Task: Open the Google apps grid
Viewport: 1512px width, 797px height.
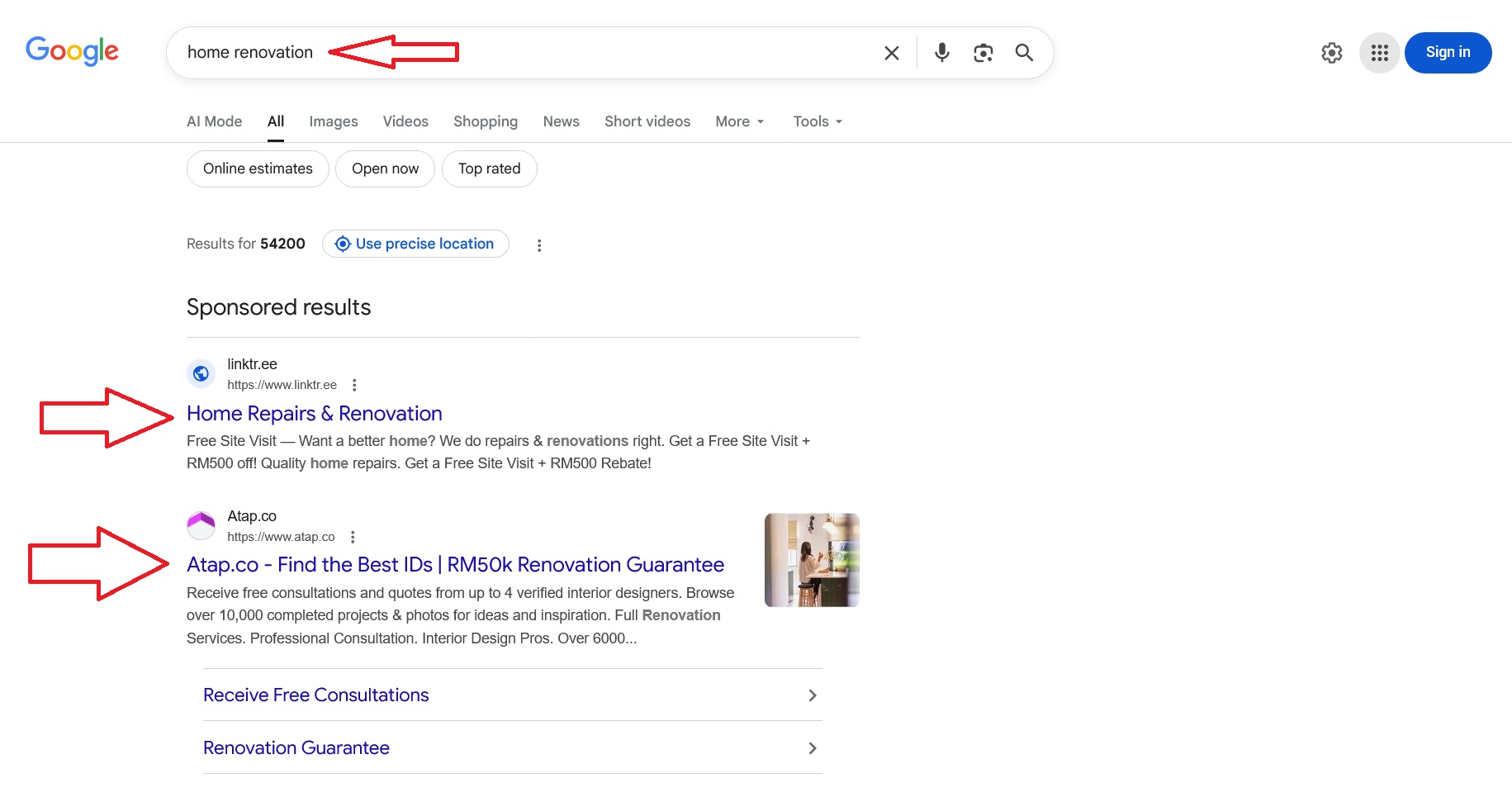Action: pos(1379,53)
